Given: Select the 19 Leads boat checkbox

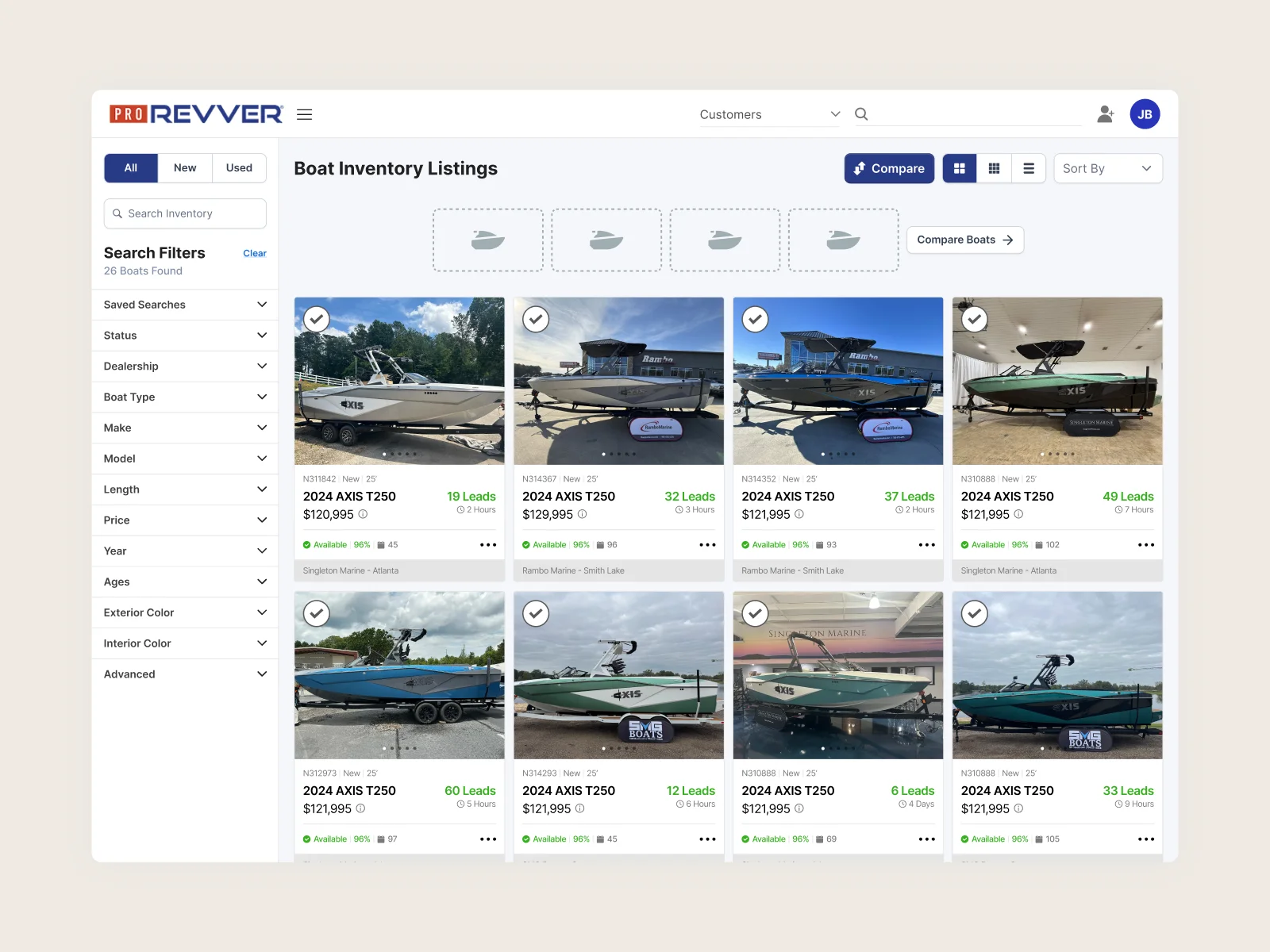Looking at the screenshot, I should tap(317, 319).
